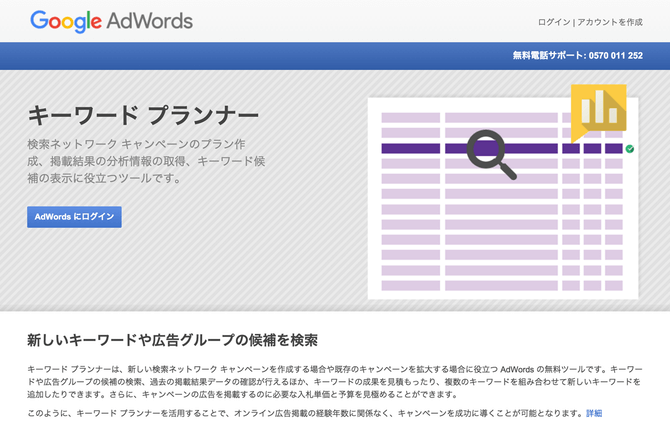Click the word AdWords in the logo
The width and height of the screenshot is (670, 436).
[x=152, y=20]
